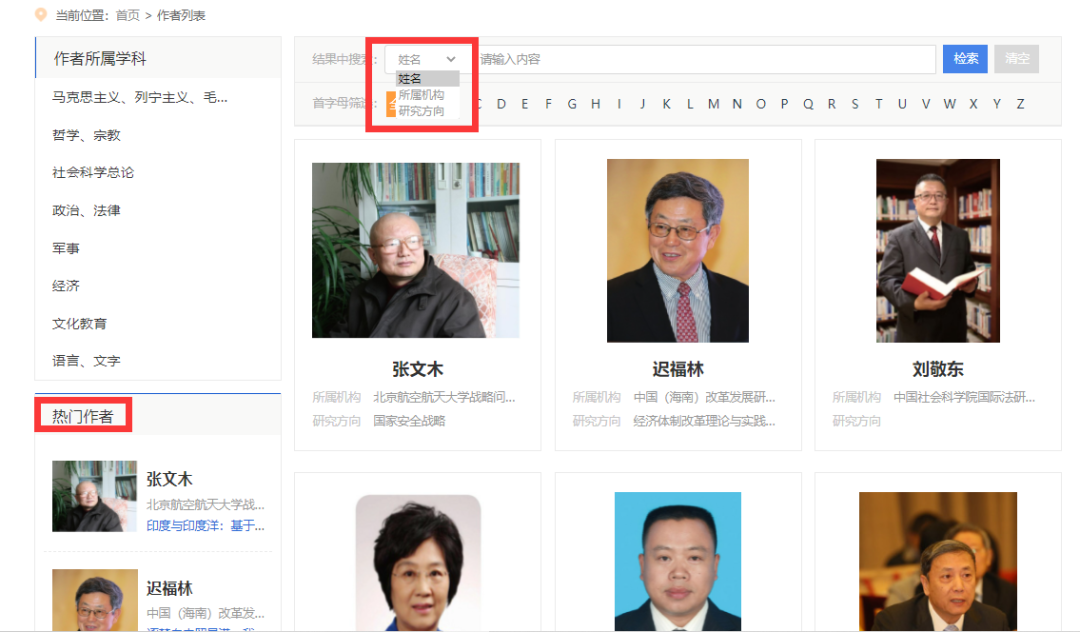Open the article 印度与印度洋：基于...
This screenshot has width=1080, height=632.
(206, 526)
